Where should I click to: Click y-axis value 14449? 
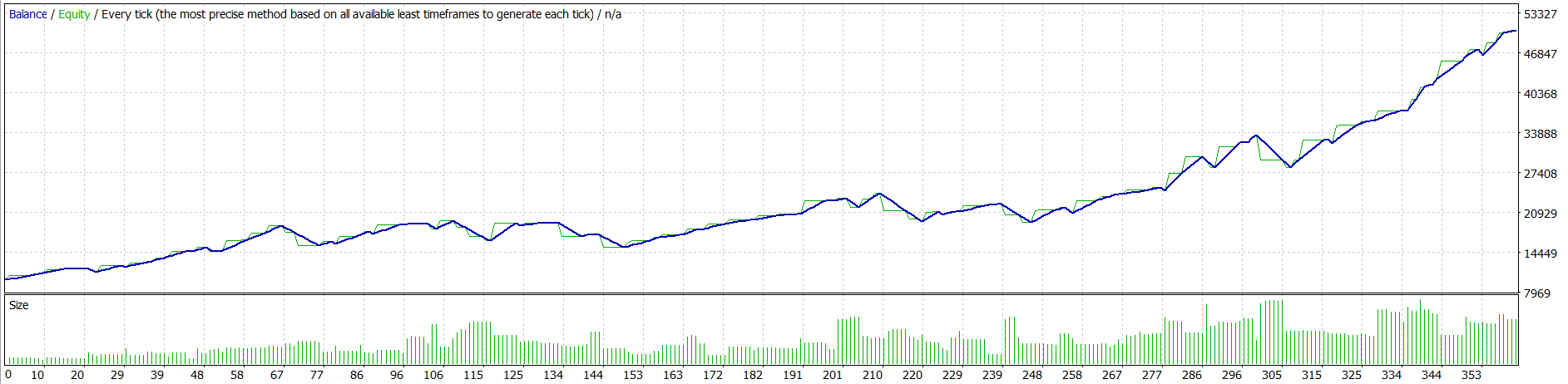pyautogui.click(x=1541, y=254)
